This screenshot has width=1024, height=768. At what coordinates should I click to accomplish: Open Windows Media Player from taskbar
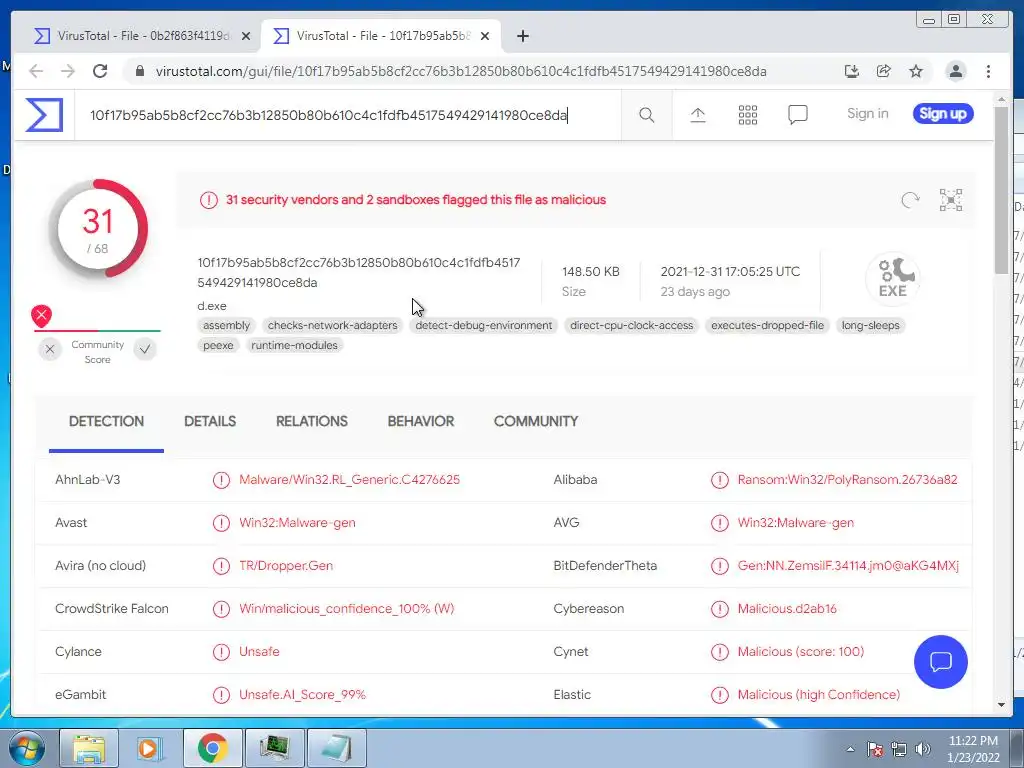click(x=150, y=748)
